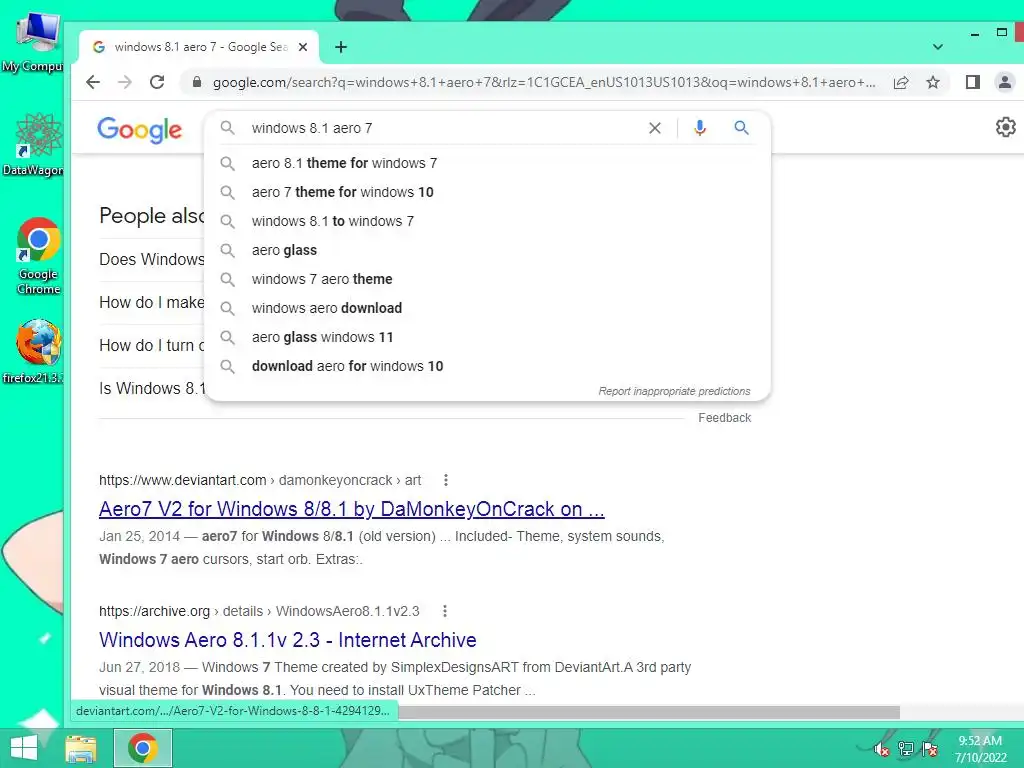1024x768 pixels.
Task: Choose suggestion 'aero glass'
Action: [487, 250]
